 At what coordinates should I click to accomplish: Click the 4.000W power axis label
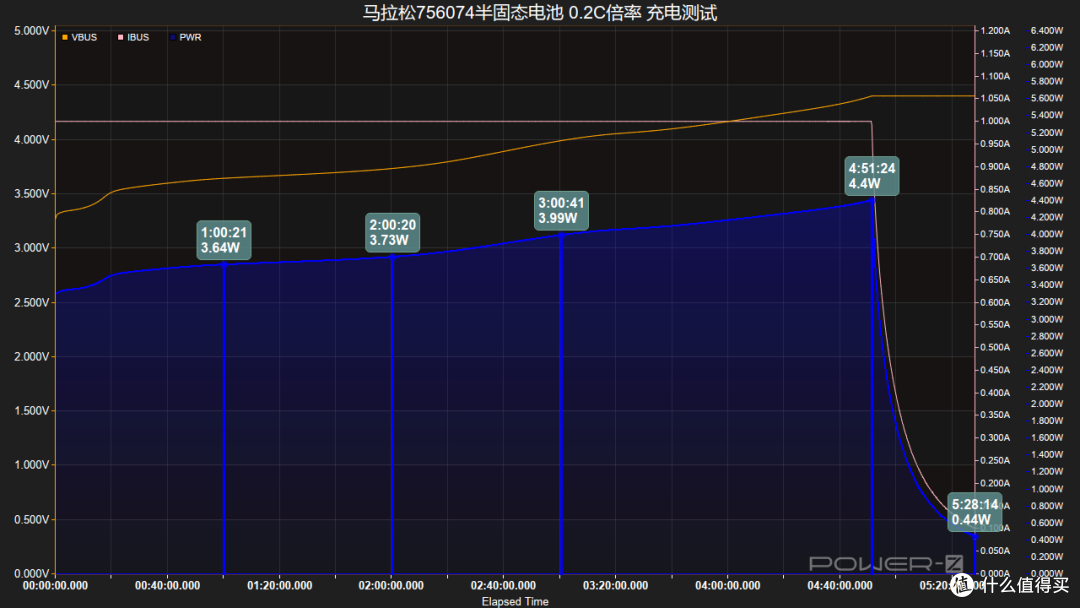pyautogui.click(x=1046, y=233)
